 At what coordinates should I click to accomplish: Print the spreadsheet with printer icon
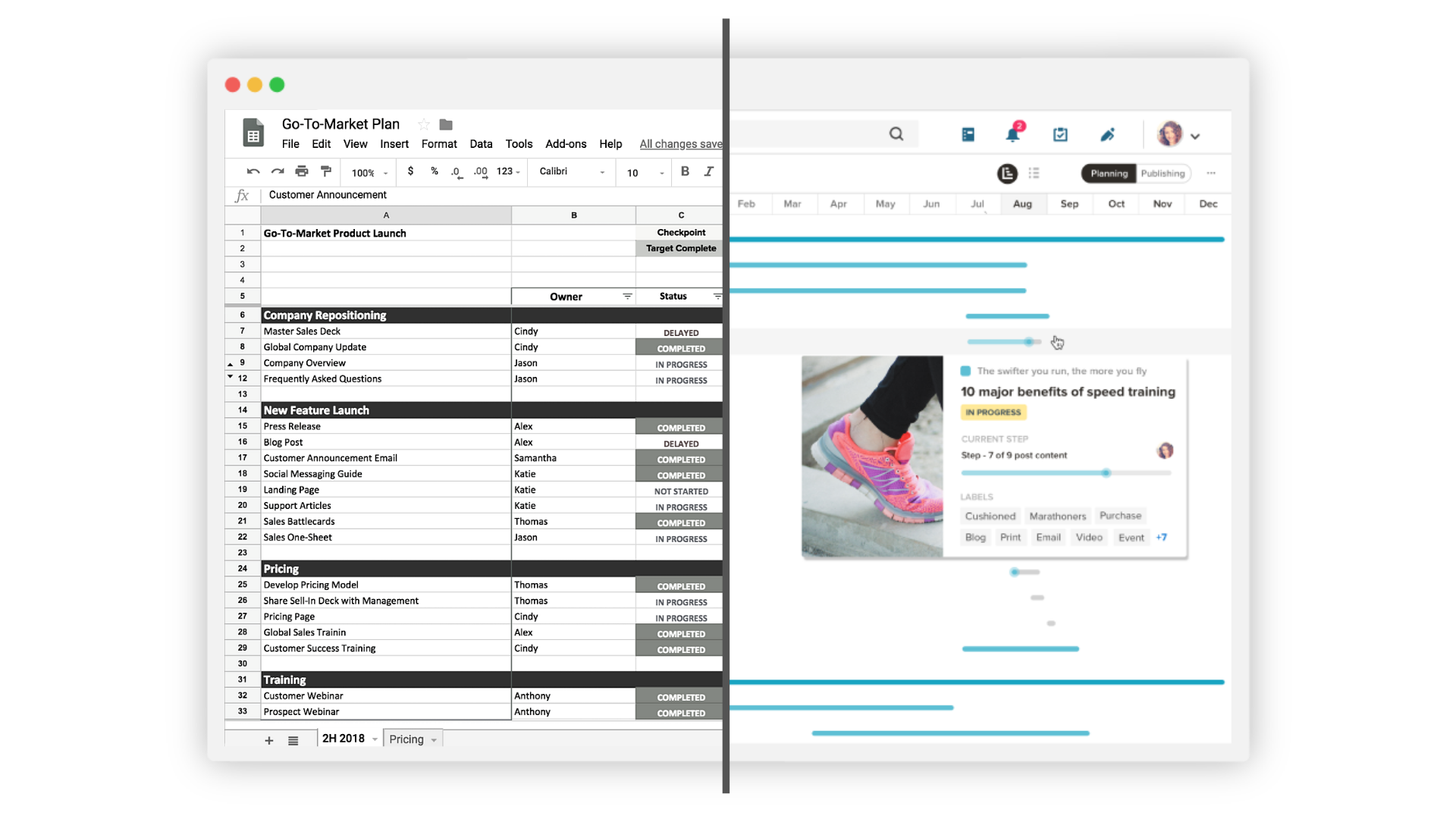(x=302, y=171)
